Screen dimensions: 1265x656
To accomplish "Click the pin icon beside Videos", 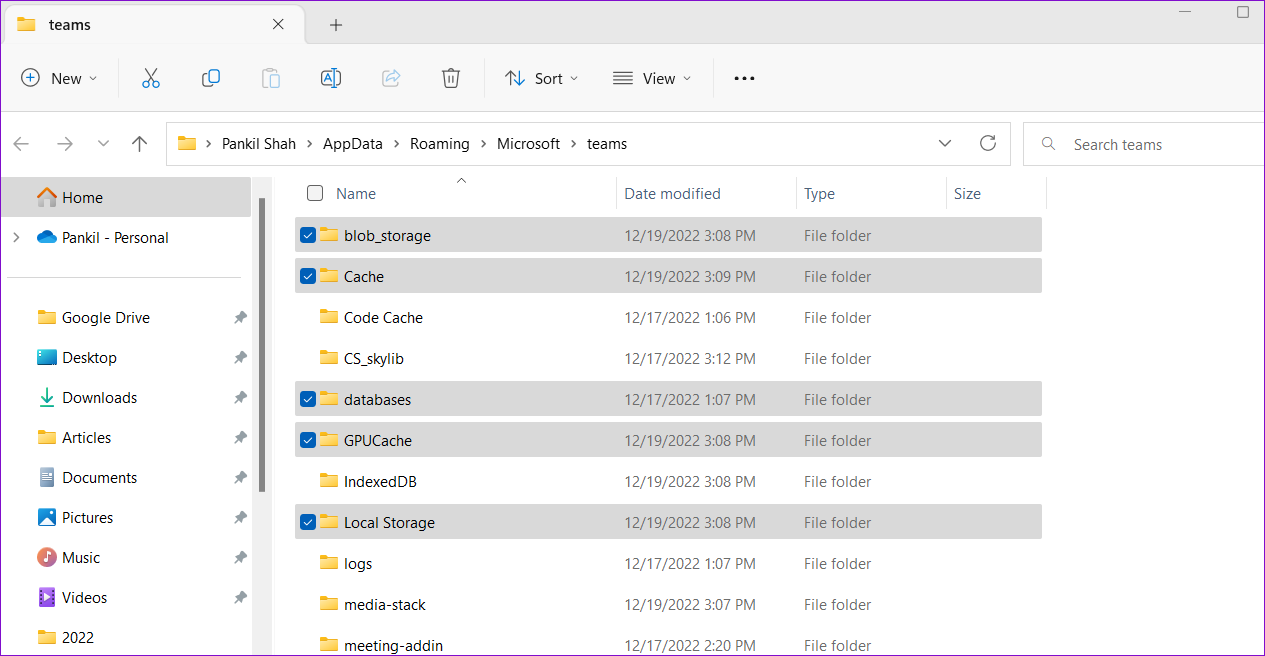I will (x=240, y=597).
